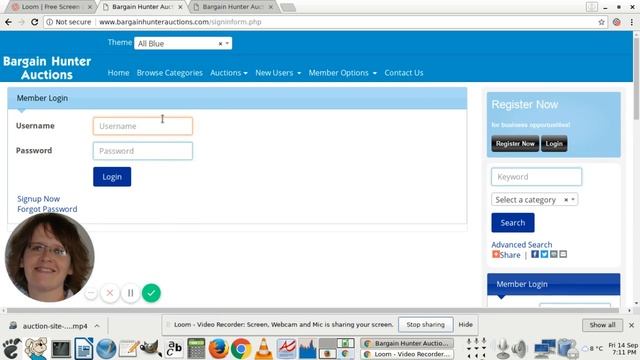Open the terminal icon in taskbar

click(x=60, y=349)
